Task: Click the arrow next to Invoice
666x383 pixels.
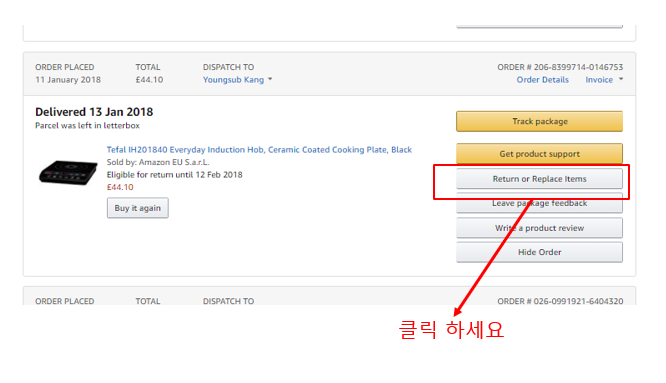Action: (x=621, y=79)
